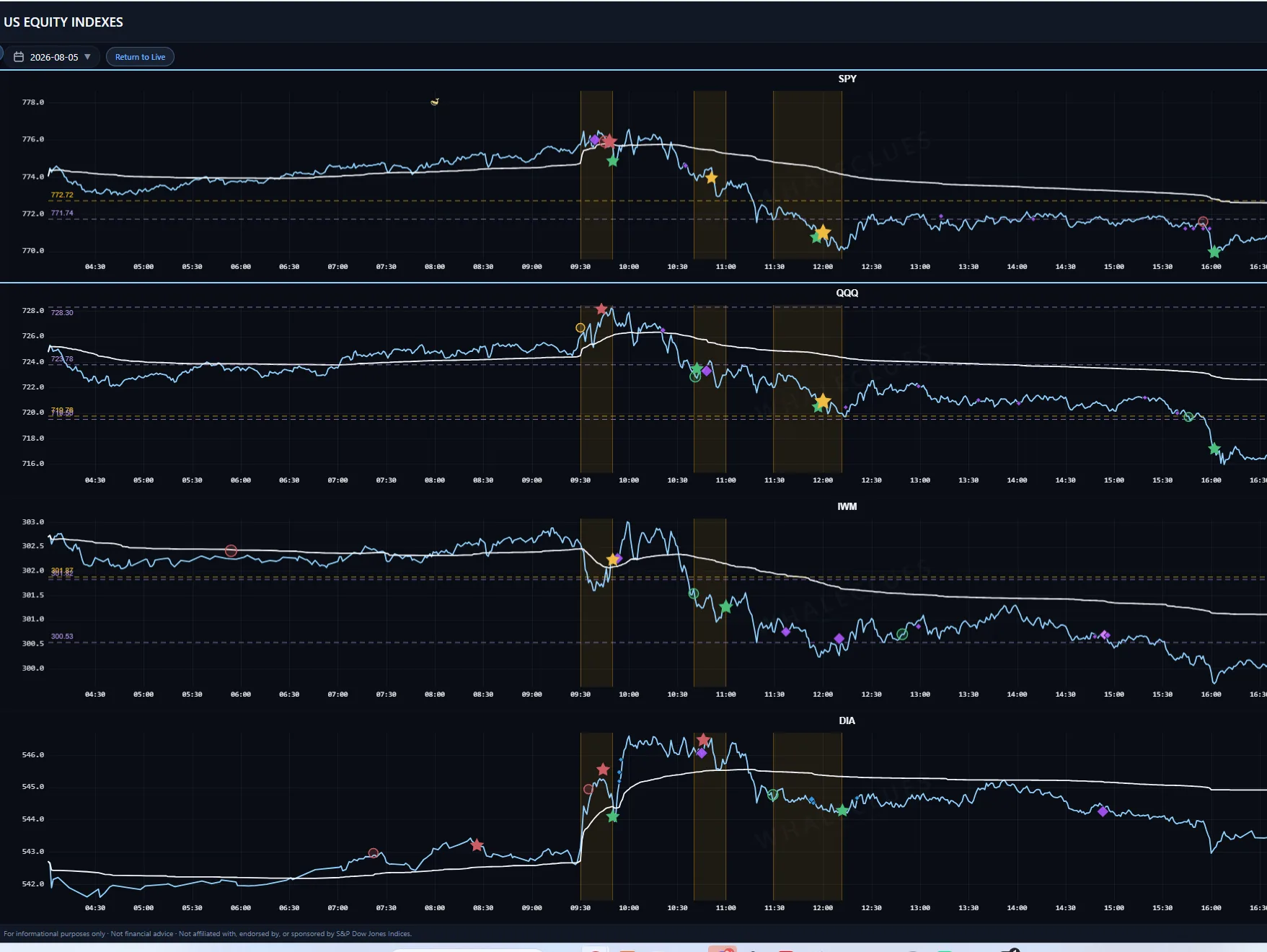Click the green star near 09:50 on DIA
This screenshot has height=952, width=1267.
tap(613, 816)
